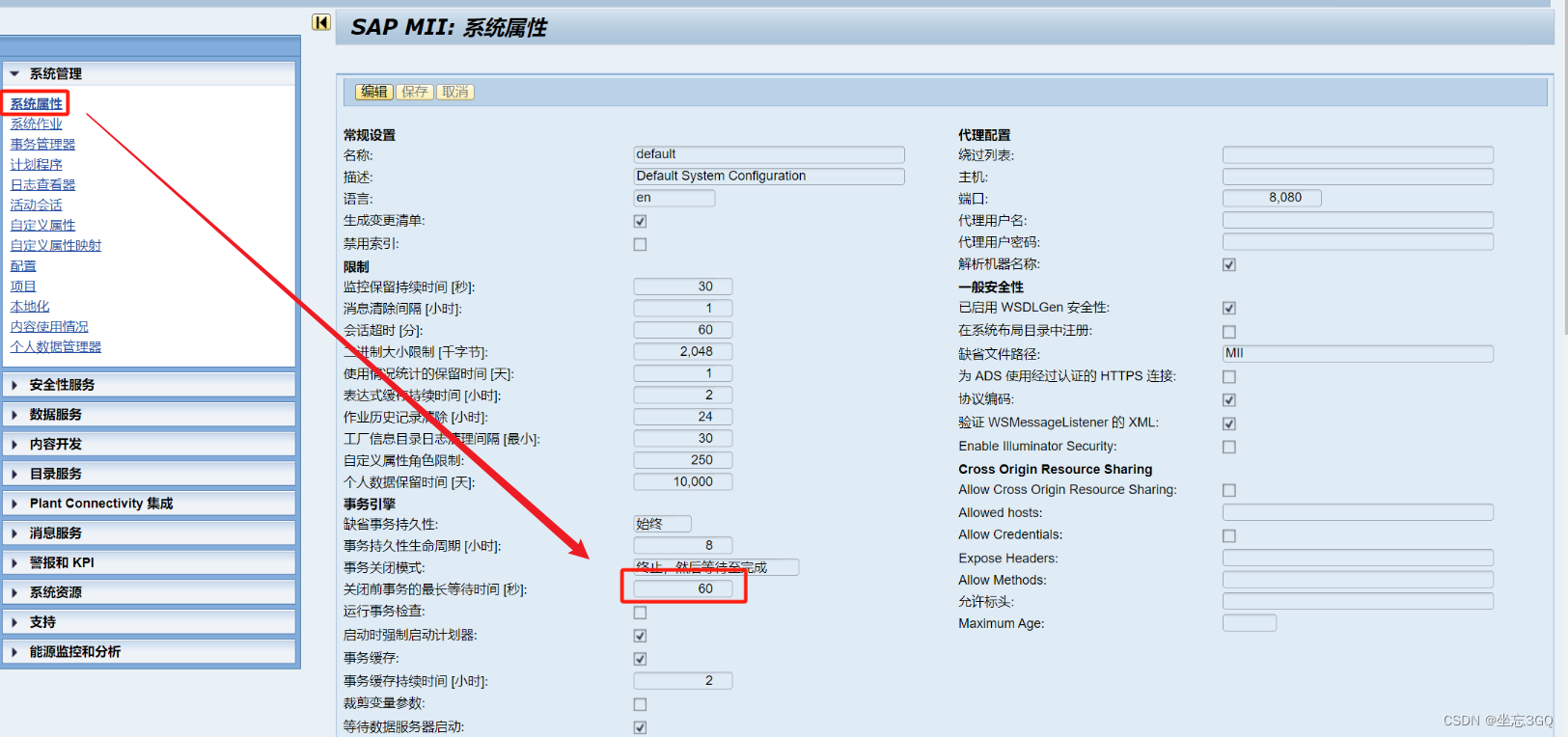Toggle the 裁剪变量参数 checkbox
Image resolution: width=1568 pixels, height=737 pixels.
click(640, 704)
